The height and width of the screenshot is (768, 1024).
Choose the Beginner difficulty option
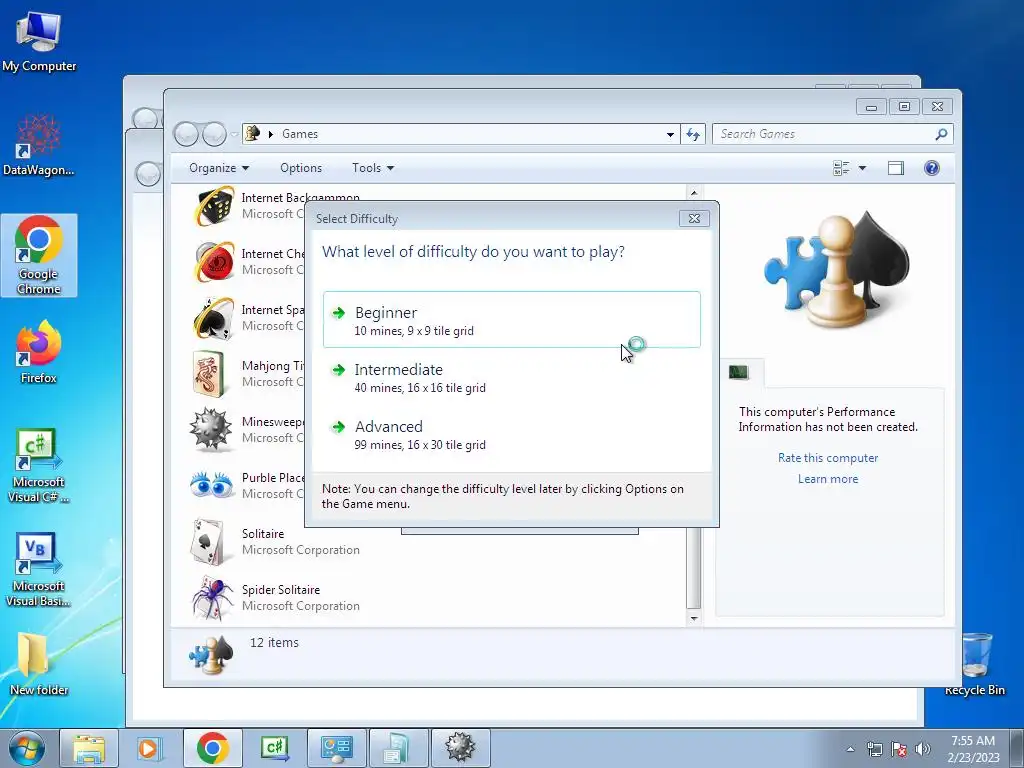(511, 320)
